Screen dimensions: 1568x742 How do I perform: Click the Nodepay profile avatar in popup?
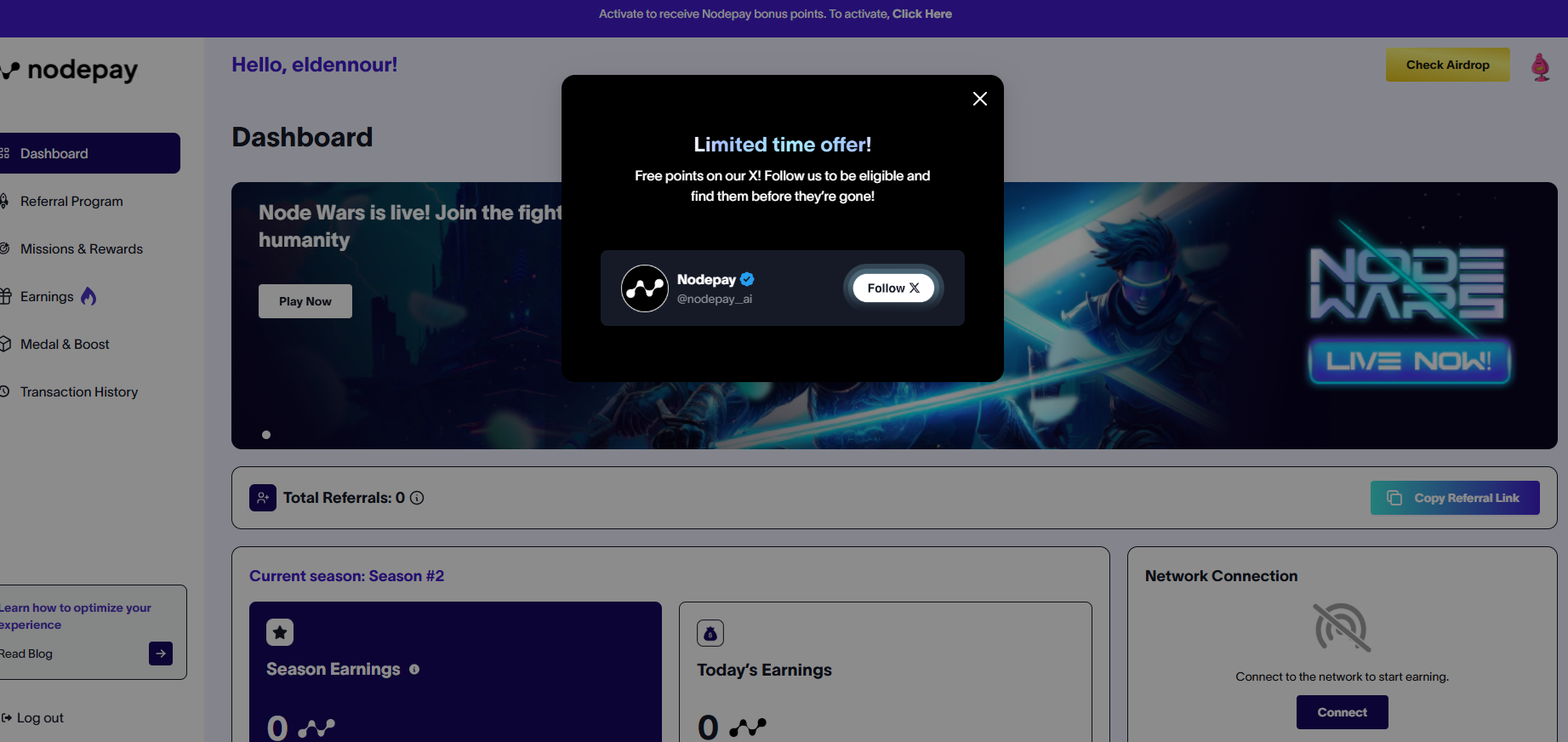pos(645,288)
